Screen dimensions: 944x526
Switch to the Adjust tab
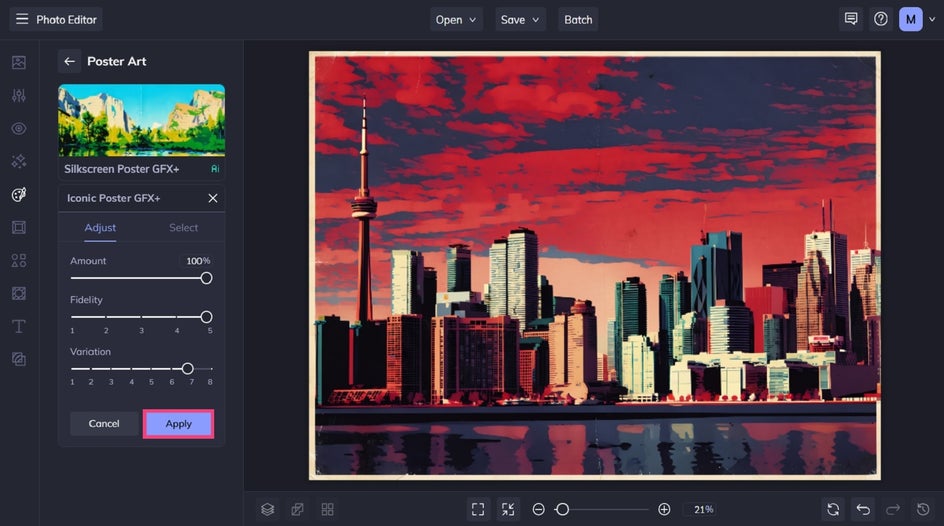click(x=100, y=227)
